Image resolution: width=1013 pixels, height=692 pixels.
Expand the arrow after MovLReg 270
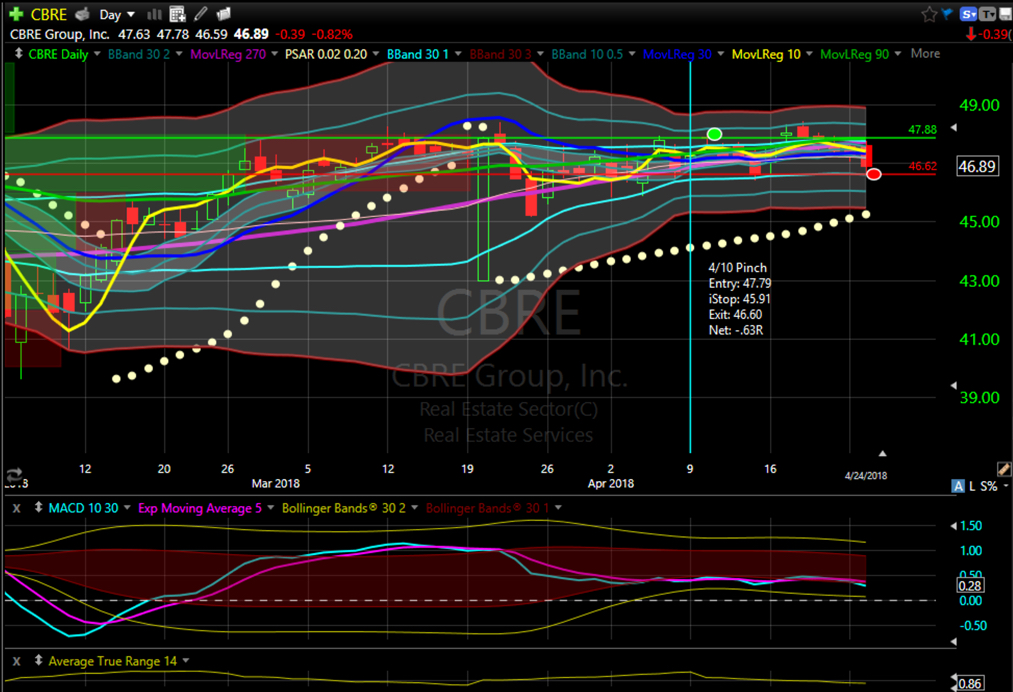pos(275,54)
